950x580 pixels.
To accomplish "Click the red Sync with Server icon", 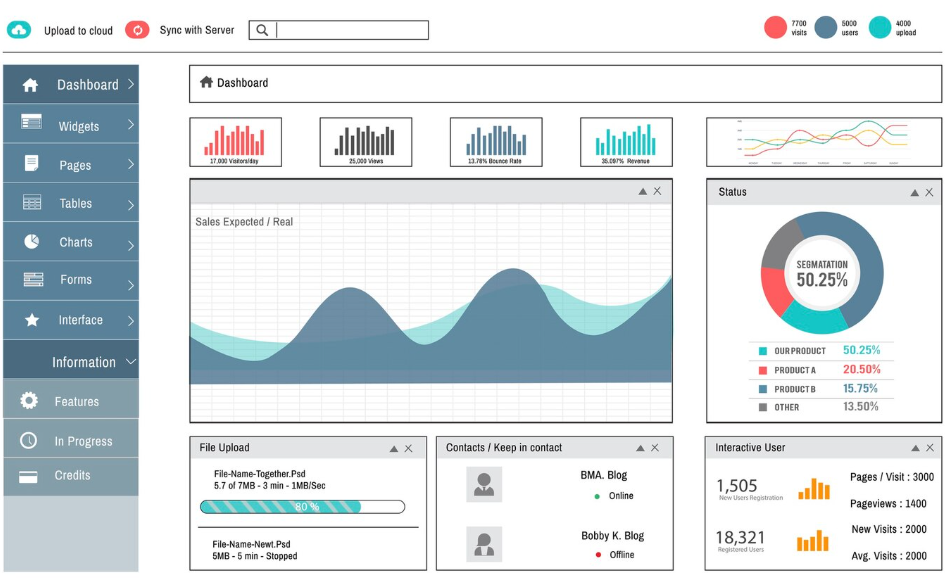I will click(138, 30).
